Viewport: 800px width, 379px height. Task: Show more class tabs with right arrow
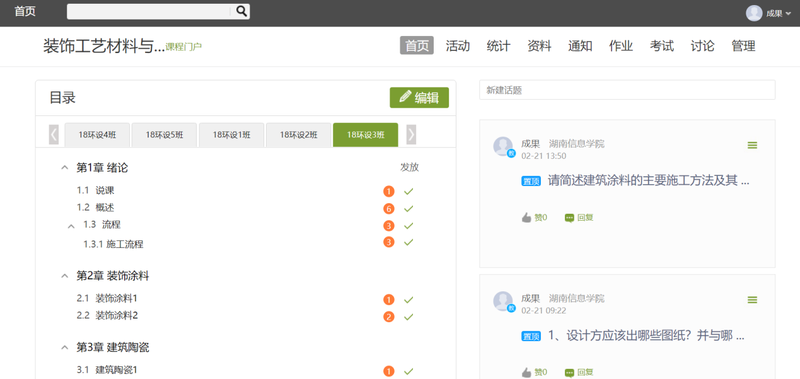click(x=411, y=135)
